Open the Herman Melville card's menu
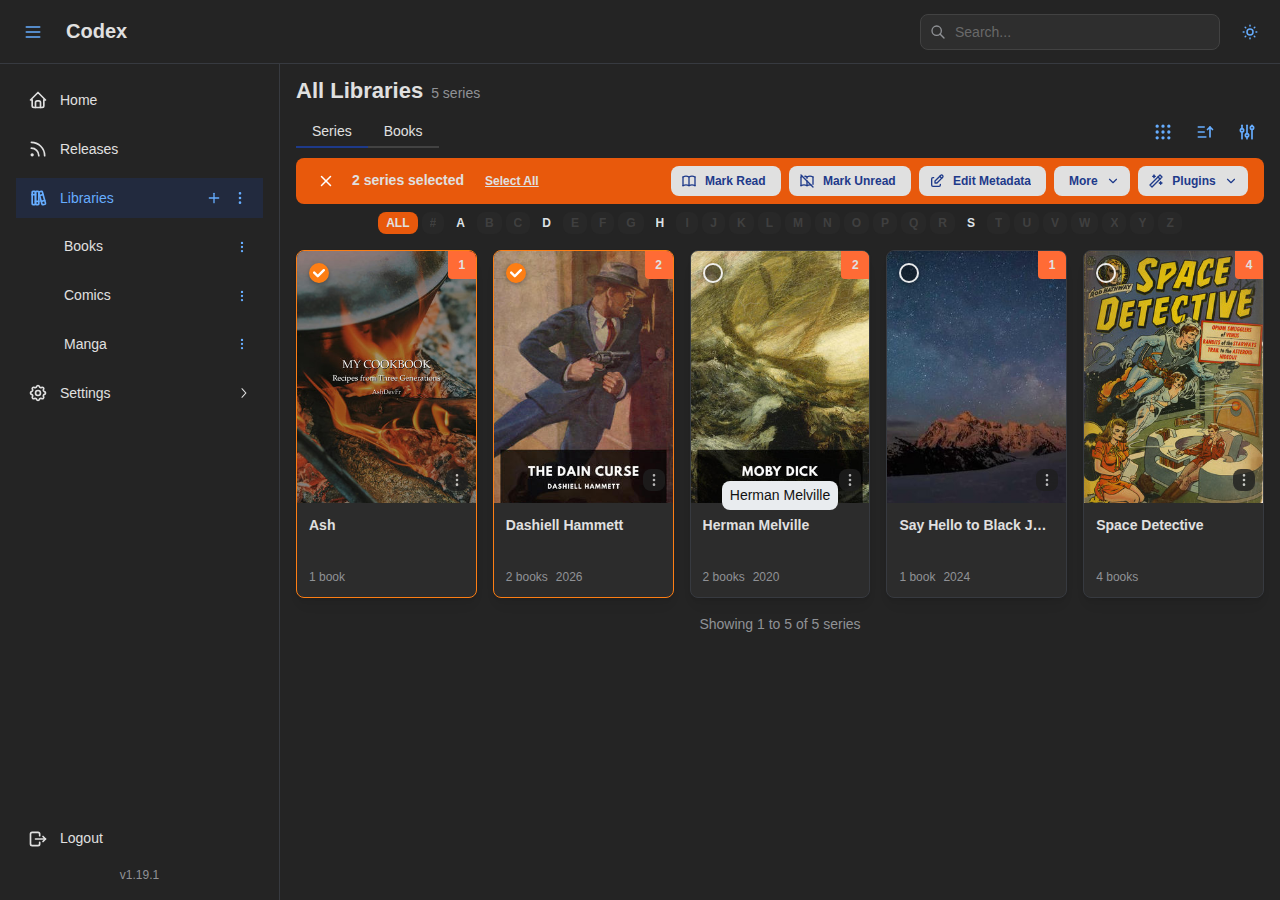The height and width of the screenshot is (900, 1280). point(850,480)
